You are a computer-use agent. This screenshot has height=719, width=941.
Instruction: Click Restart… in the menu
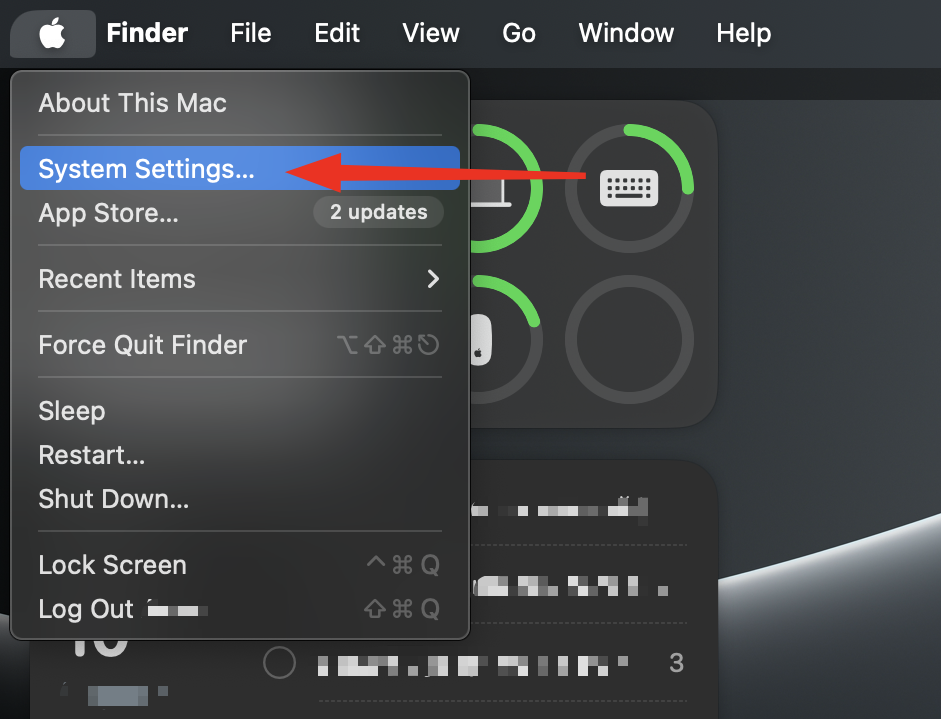click(240, 455)
